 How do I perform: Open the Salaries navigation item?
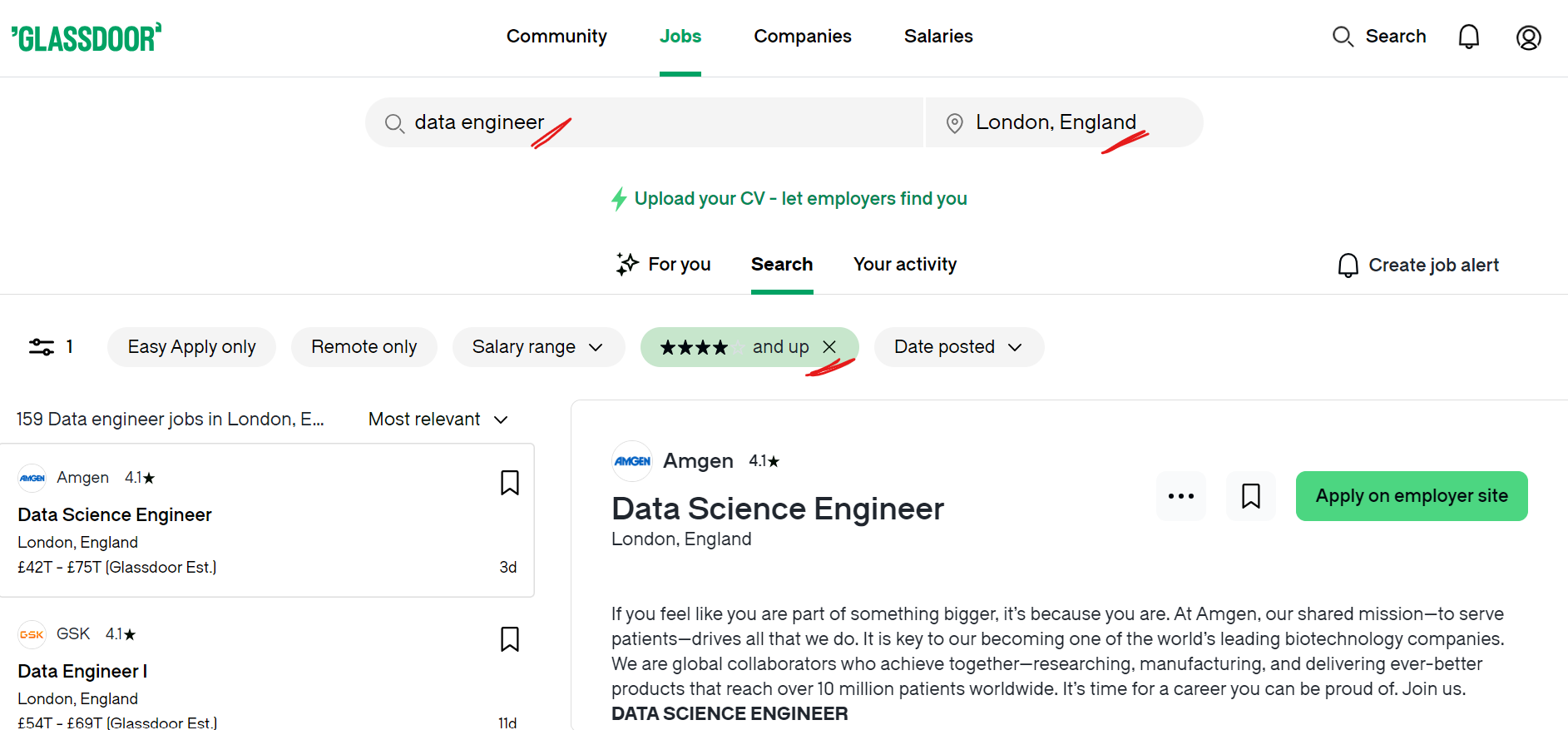tap(938, 37)
